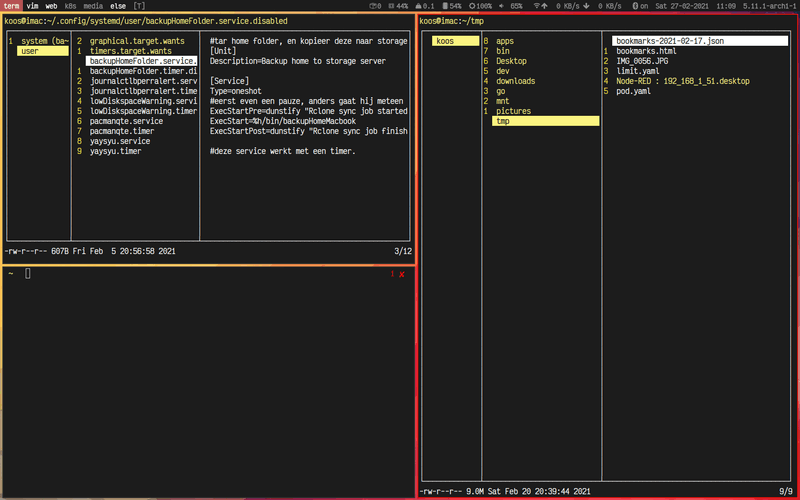Click the CPU usage 44% indicator
Image resolution: width=800 pixels, height=500 pixels.
coord(398,6)
